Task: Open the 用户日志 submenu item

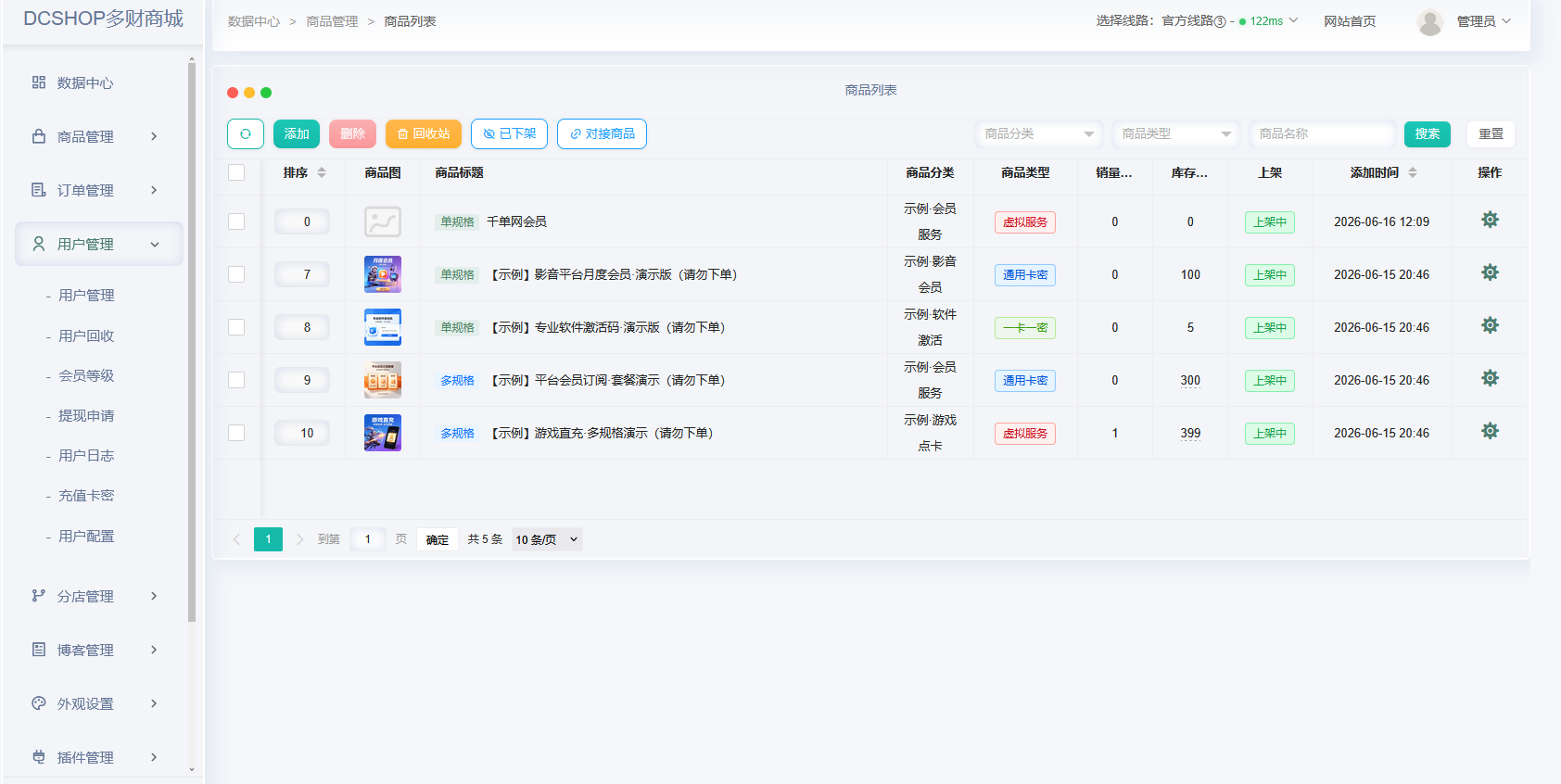Action: coord(86,455)
